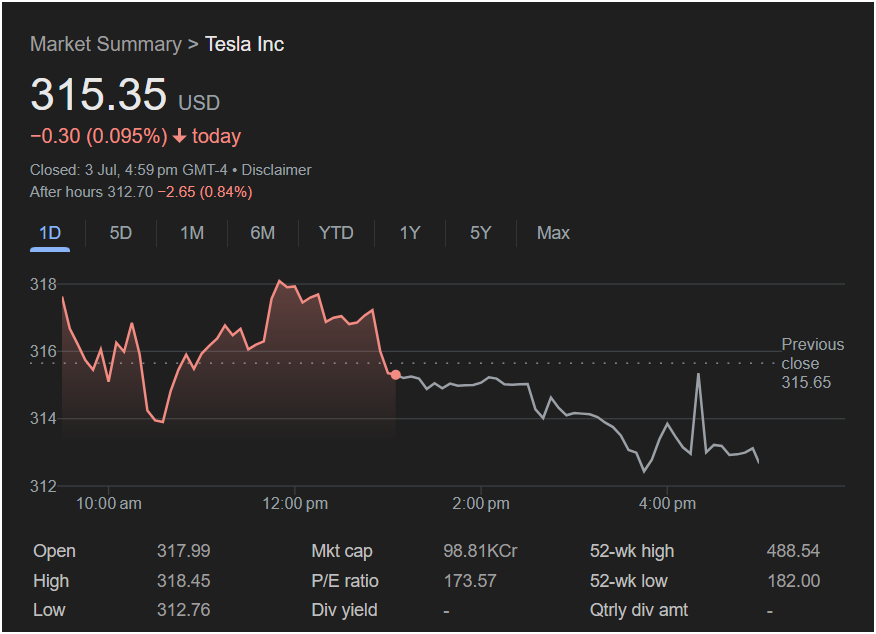Click the Qtrly div amt label

pos(639,610)
